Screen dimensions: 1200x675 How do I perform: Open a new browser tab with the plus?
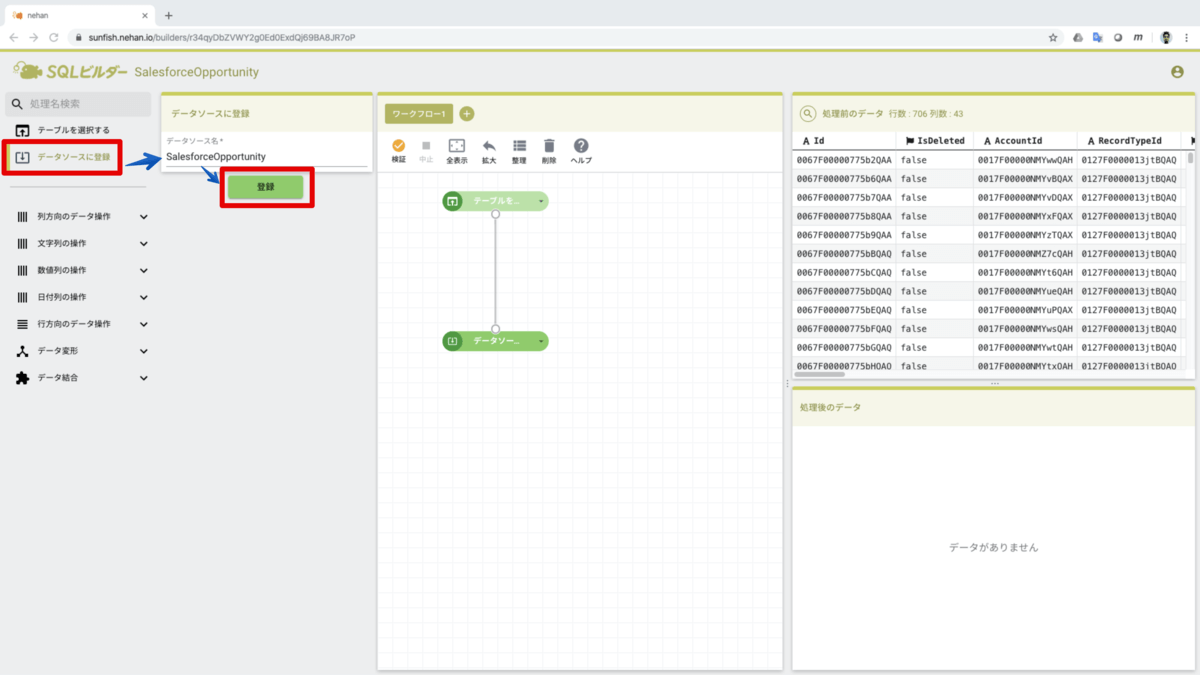click(x=168, y=15)
